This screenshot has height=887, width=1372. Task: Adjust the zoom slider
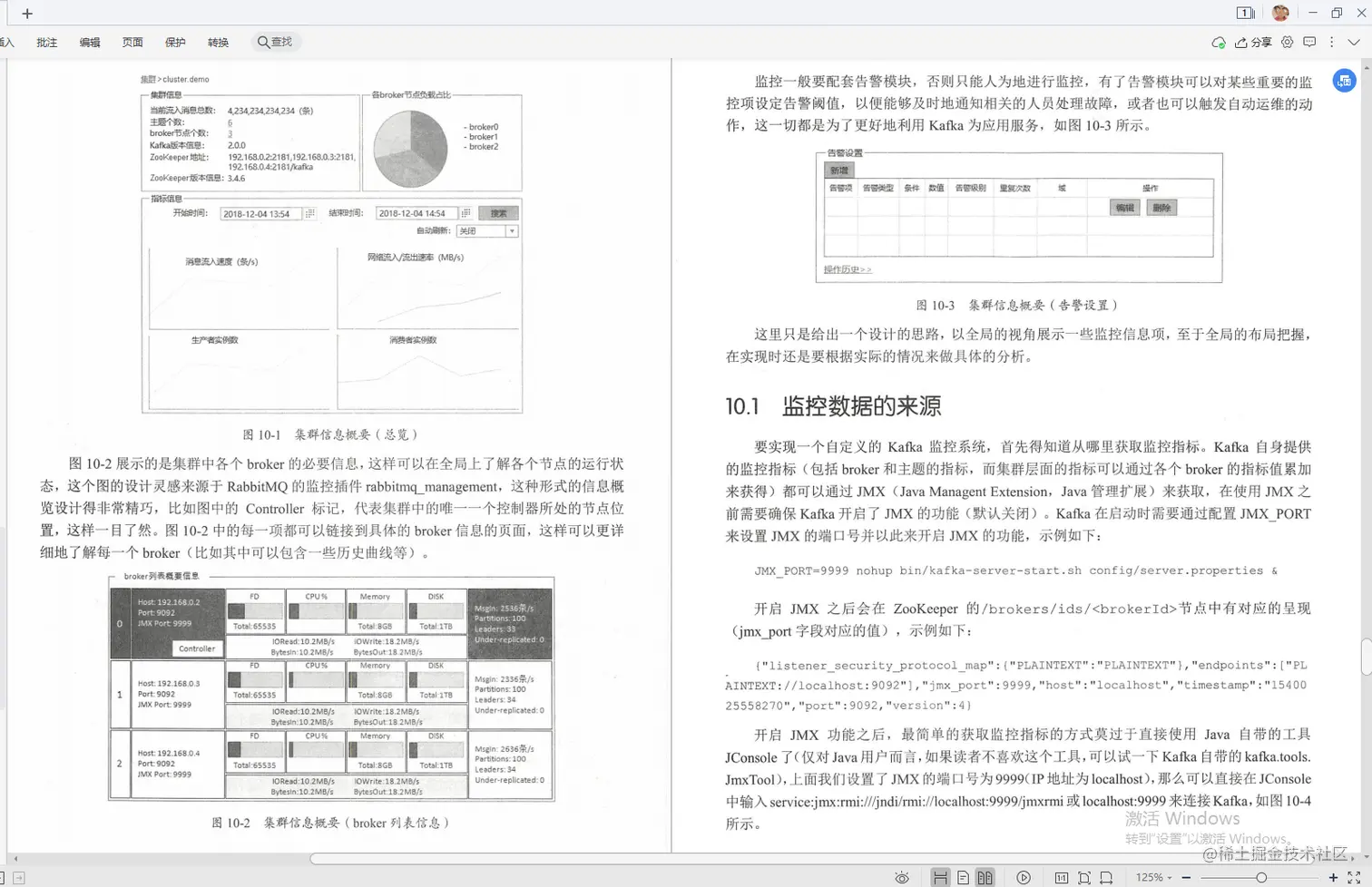(1262, 876)
